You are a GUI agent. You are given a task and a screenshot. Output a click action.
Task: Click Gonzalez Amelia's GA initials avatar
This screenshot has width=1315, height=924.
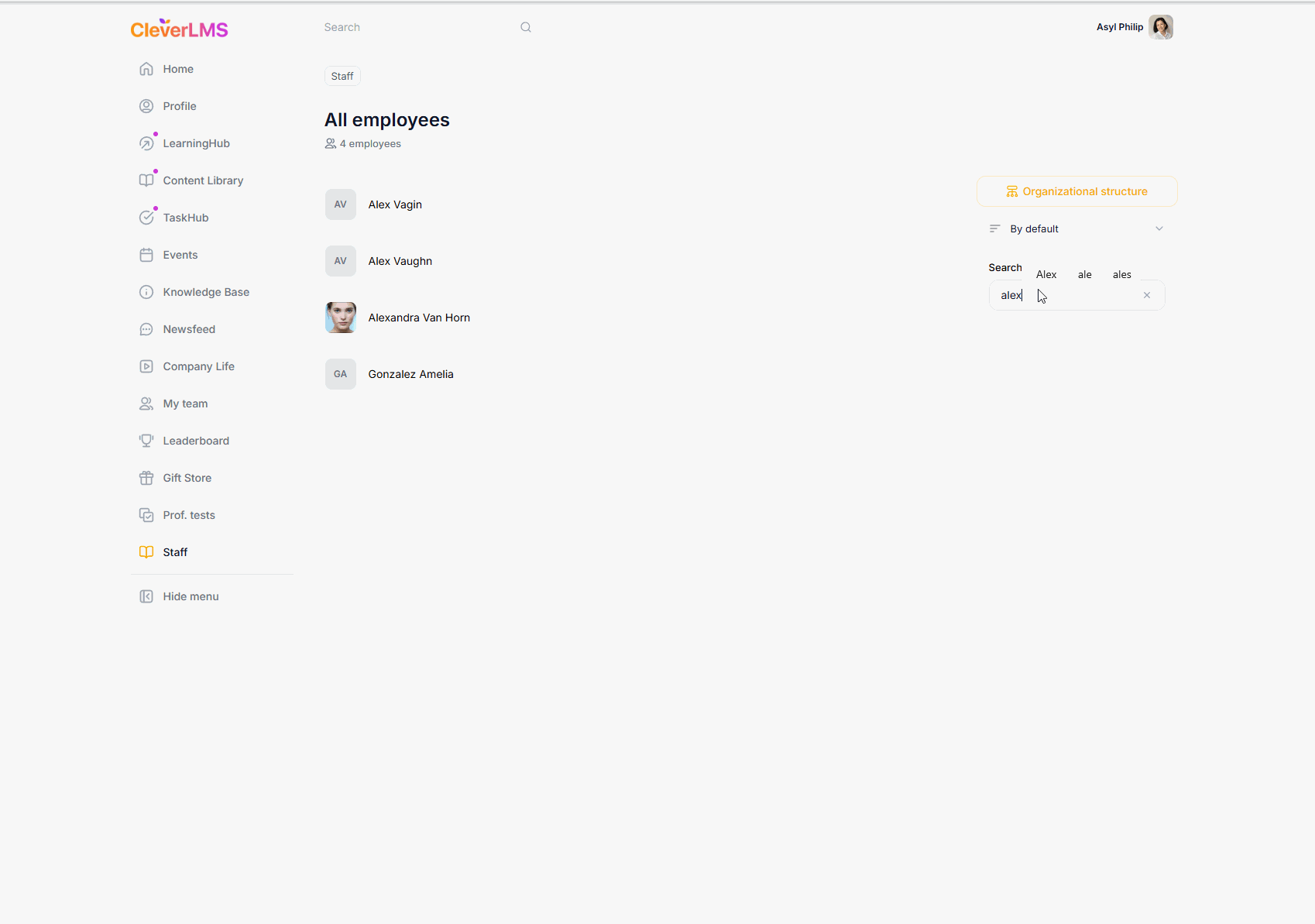341,374
